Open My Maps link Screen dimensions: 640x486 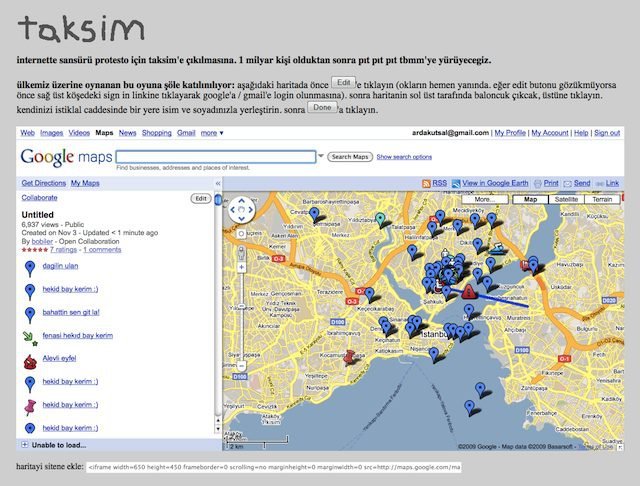[x=85, y=183]
